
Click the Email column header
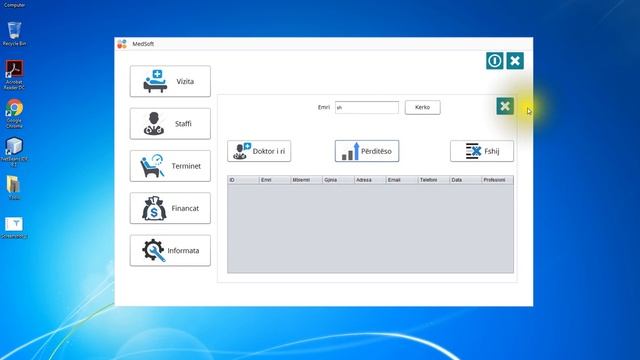(402, 180)
